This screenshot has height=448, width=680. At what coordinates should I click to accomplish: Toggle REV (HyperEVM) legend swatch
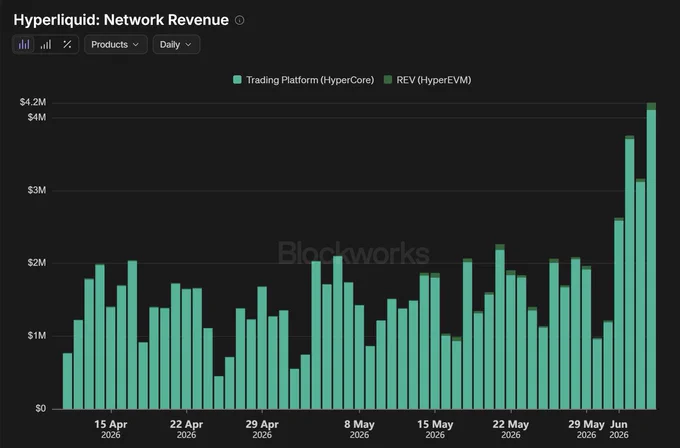(x=388, y=79)
